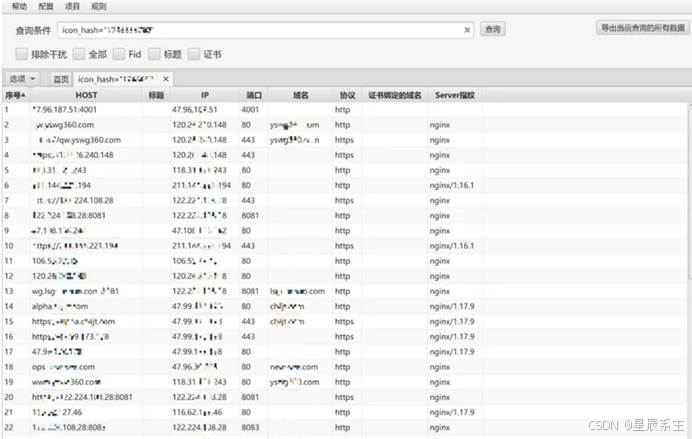This screenshot has width=692, height=439.
Task: Select port 4001 in row 1
Action: (250, 109)
